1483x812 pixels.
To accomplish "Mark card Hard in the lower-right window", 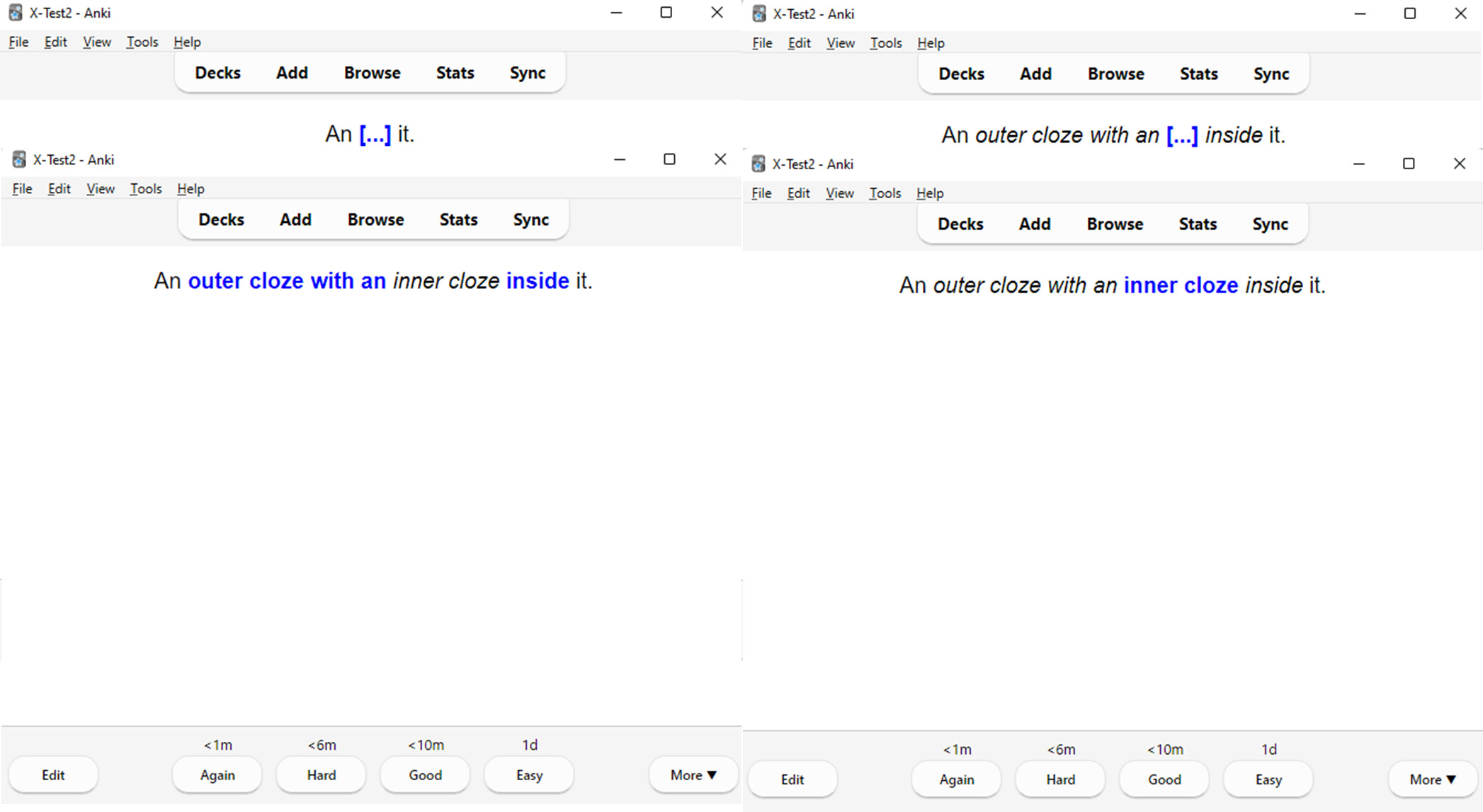I will coord(1060,779).
